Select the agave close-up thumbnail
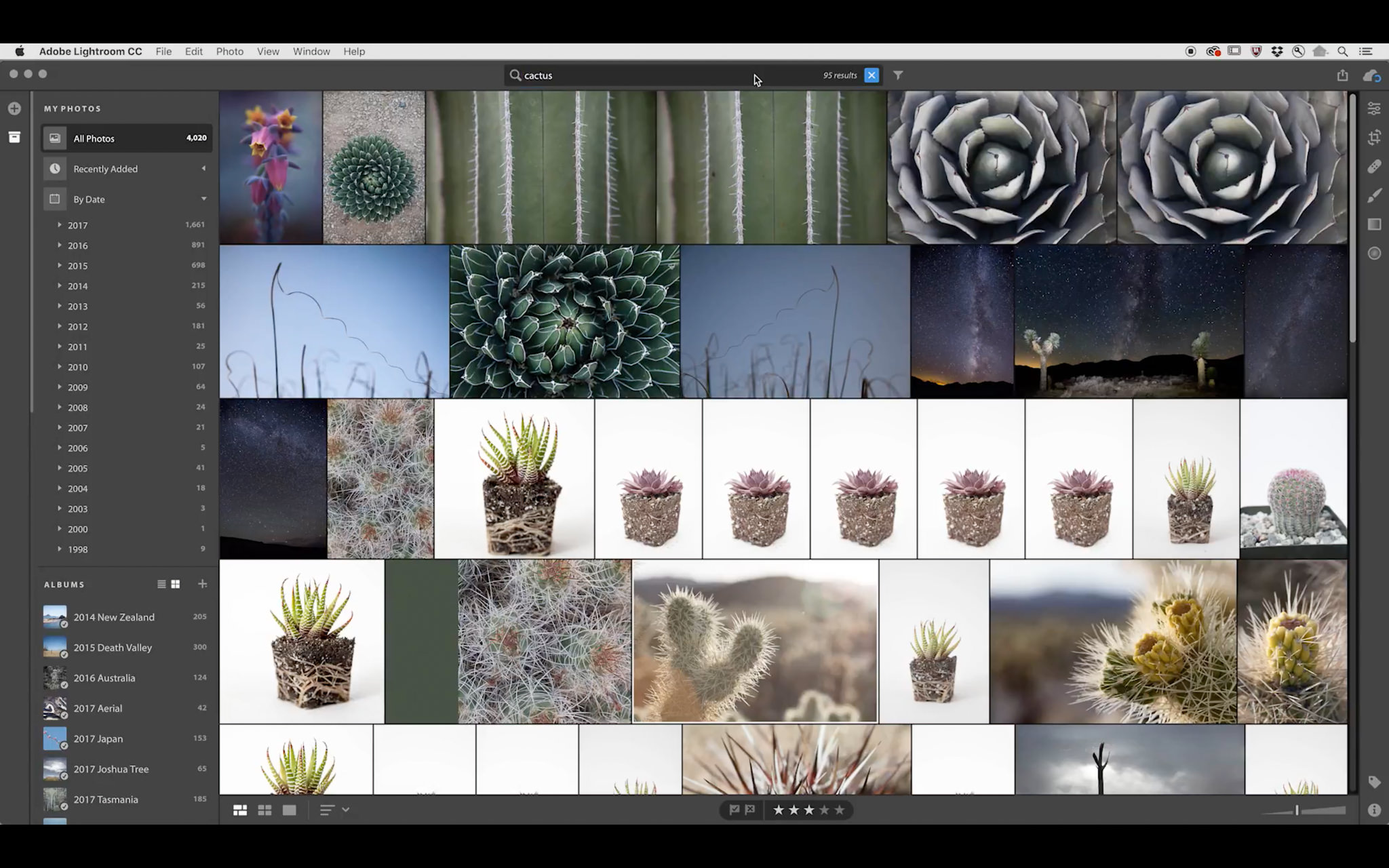Image resolution: width=1389 pixels, height=868 pixels. (999, 166)
